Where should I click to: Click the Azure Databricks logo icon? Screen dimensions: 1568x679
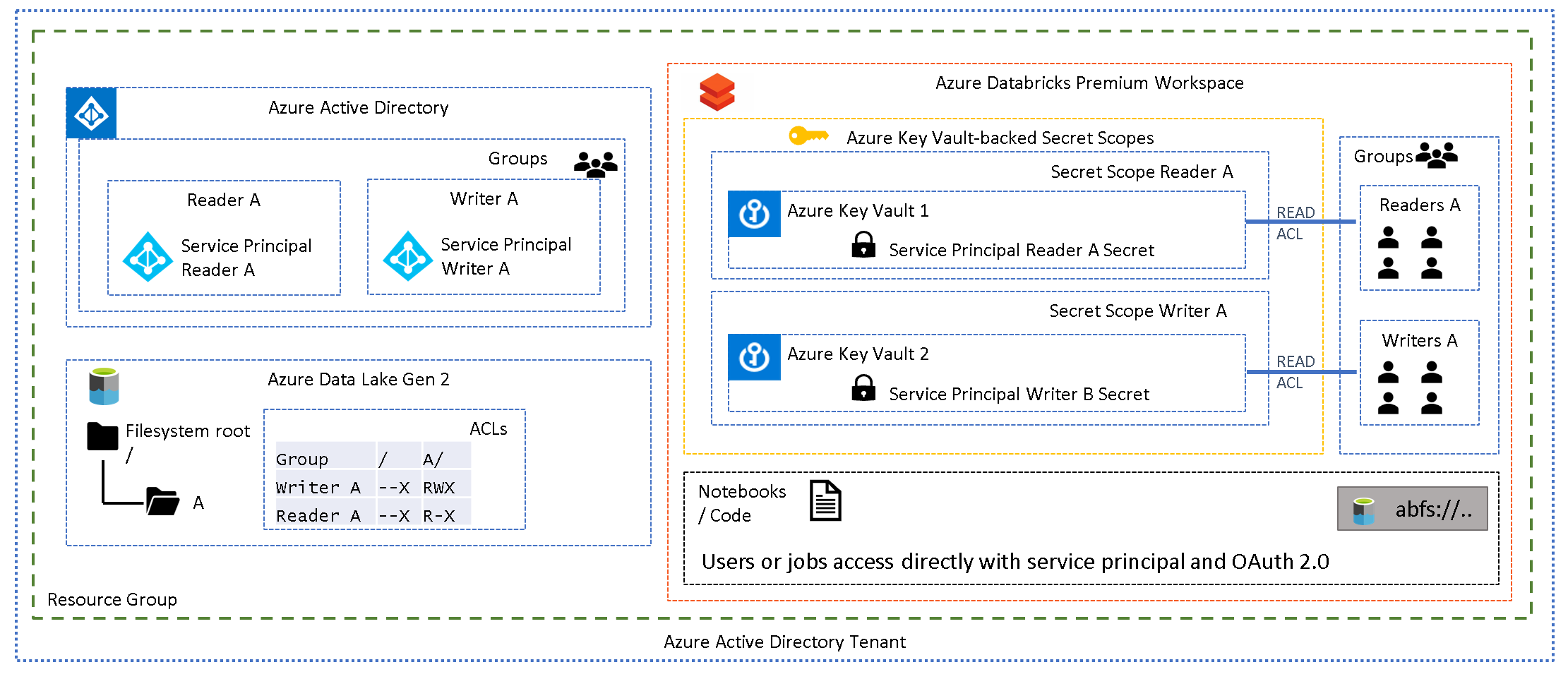pyautogui.click(x=717, y=92)
